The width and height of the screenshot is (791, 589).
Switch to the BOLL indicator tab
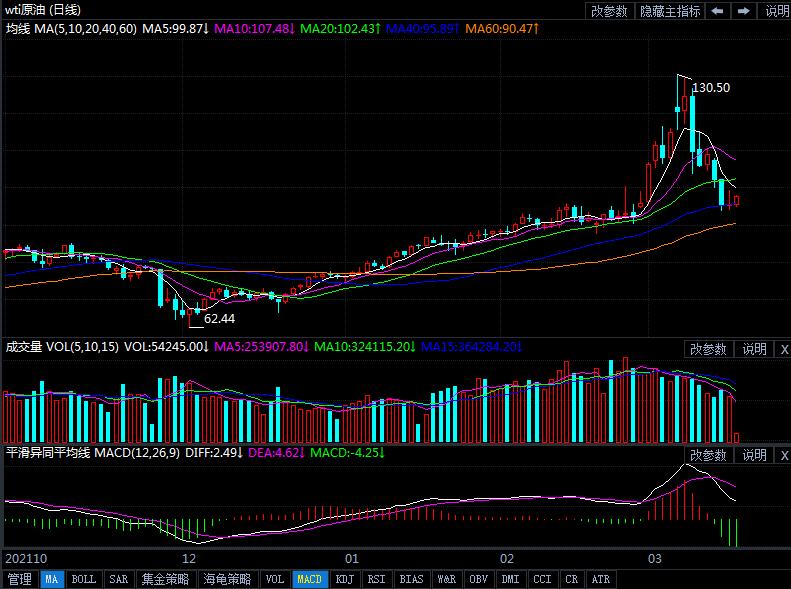click(84, 579)
